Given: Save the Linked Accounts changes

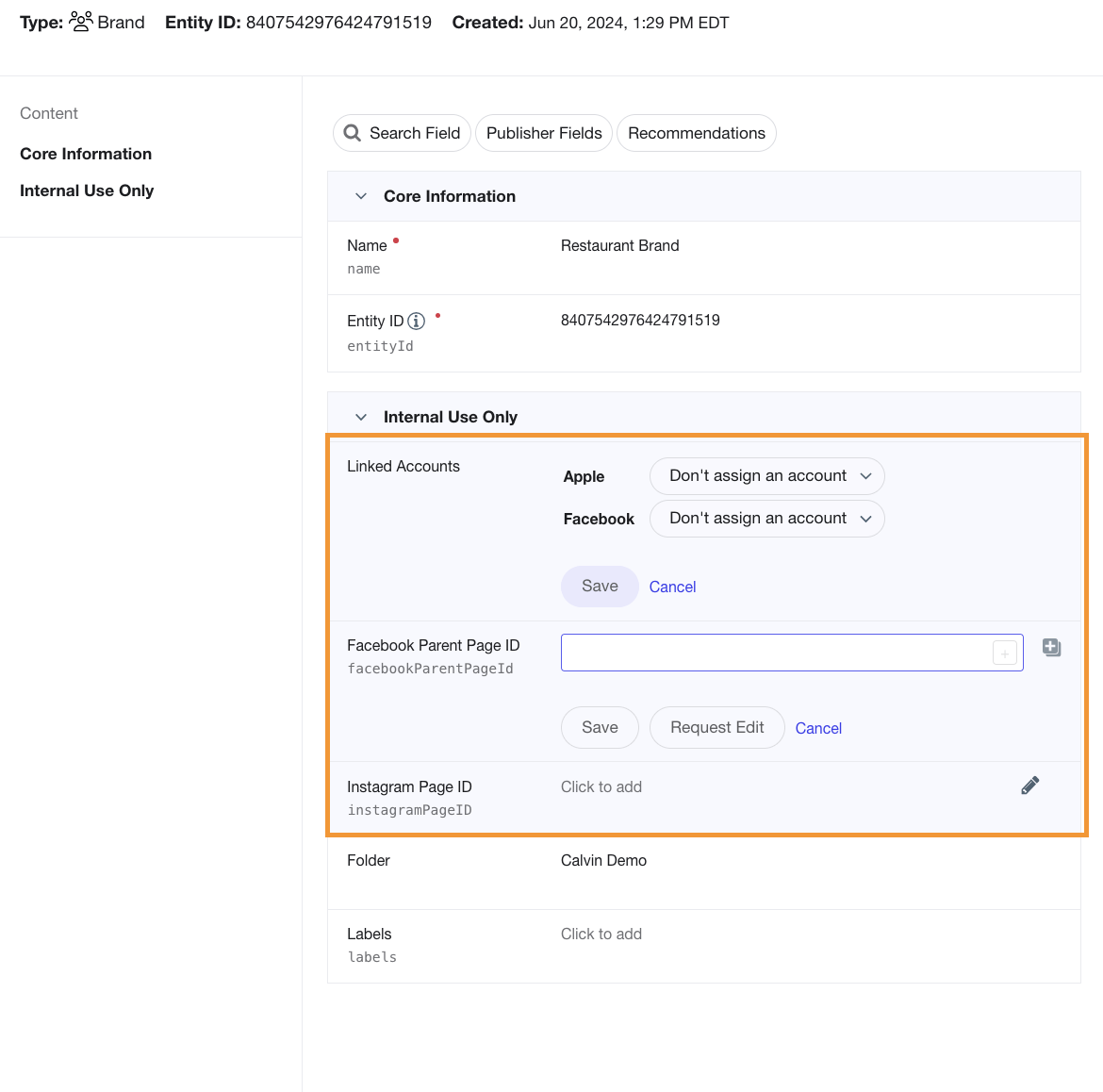Looking at the screenshot, I should (x=600, y=587).
